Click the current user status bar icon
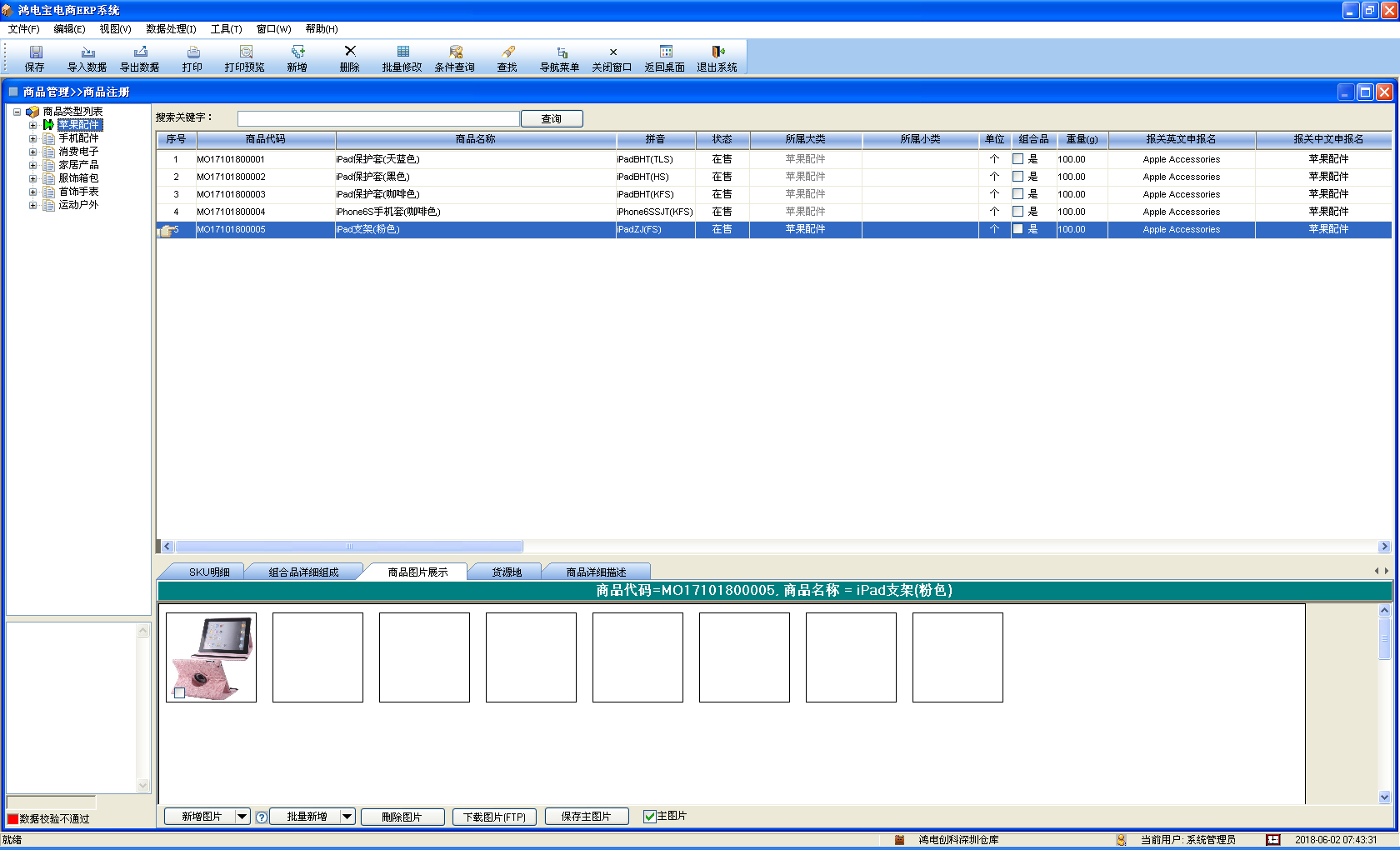1400x850 pixels. [1121, 840]
